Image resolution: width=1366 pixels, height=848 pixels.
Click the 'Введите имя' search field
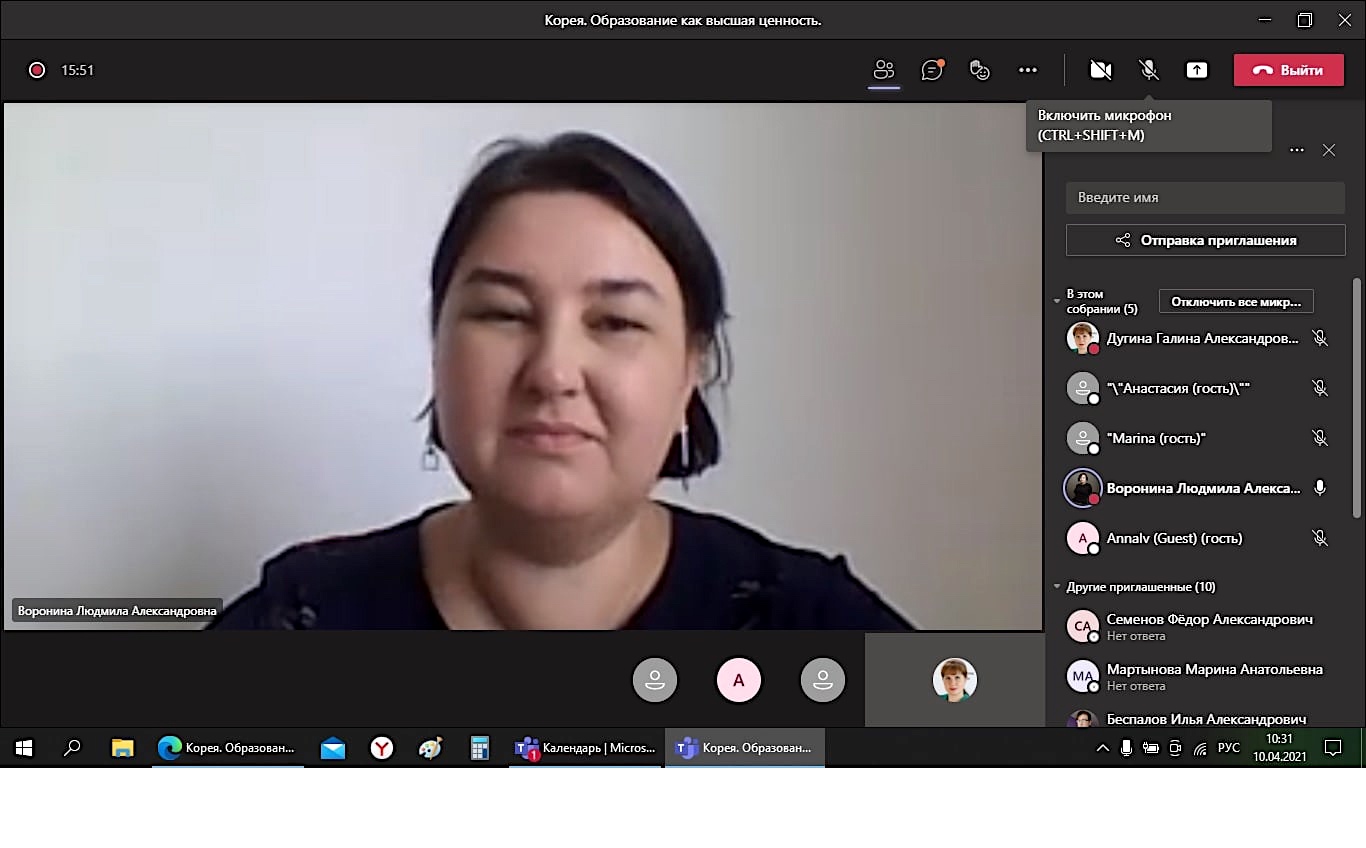(1205, 198)
